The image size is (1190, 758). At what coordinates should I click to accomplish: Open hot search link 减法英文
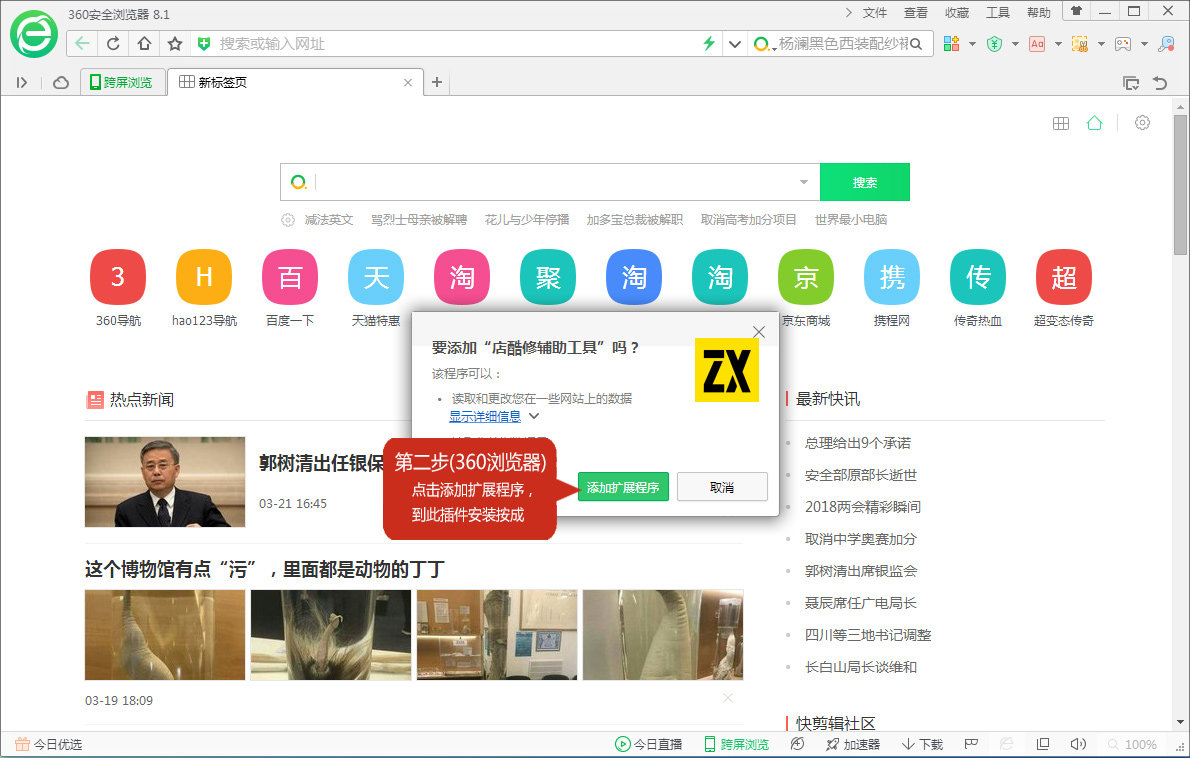(x=329, y=219)
